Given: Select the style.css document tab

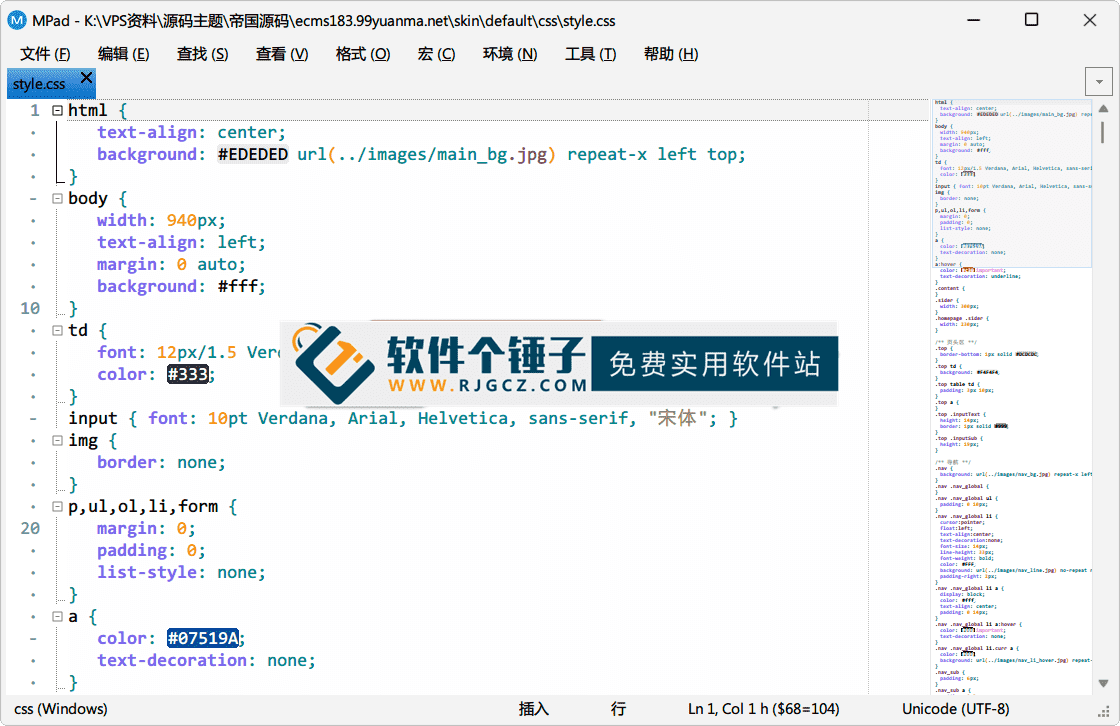Looking at the screenshot, I should [x=40, y=84].
